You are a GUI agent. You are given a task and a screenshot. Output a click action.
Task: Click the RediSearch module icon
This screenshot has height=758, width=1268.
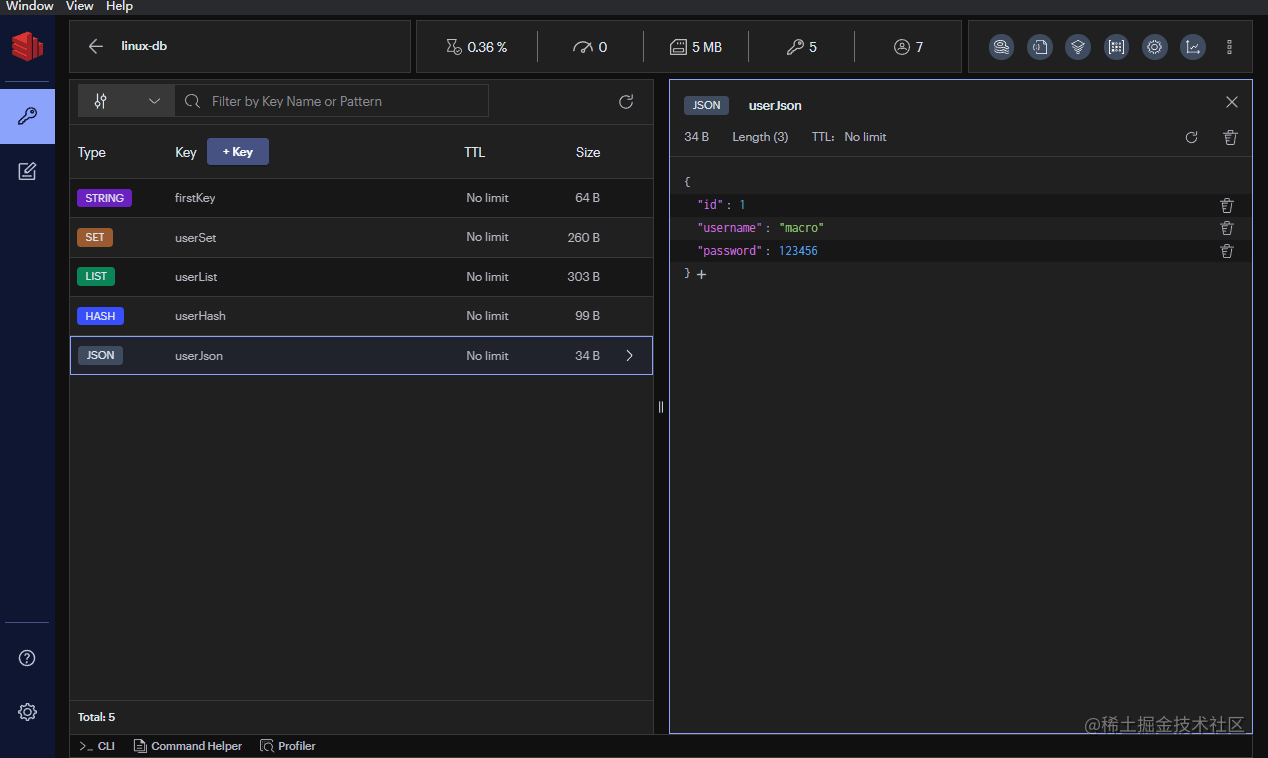click(x=1002, y=47)
